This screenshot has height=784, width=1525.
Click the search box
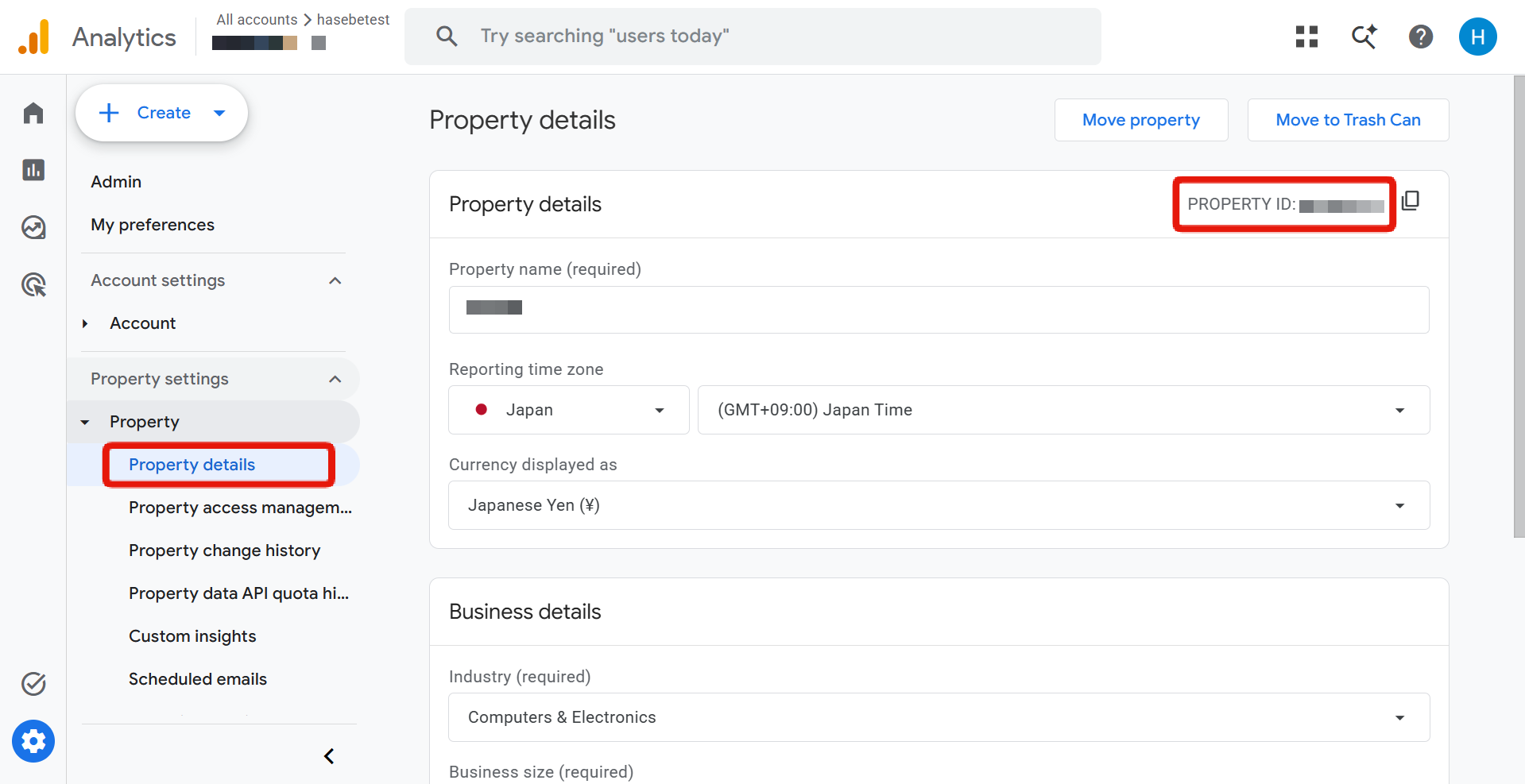753,37
